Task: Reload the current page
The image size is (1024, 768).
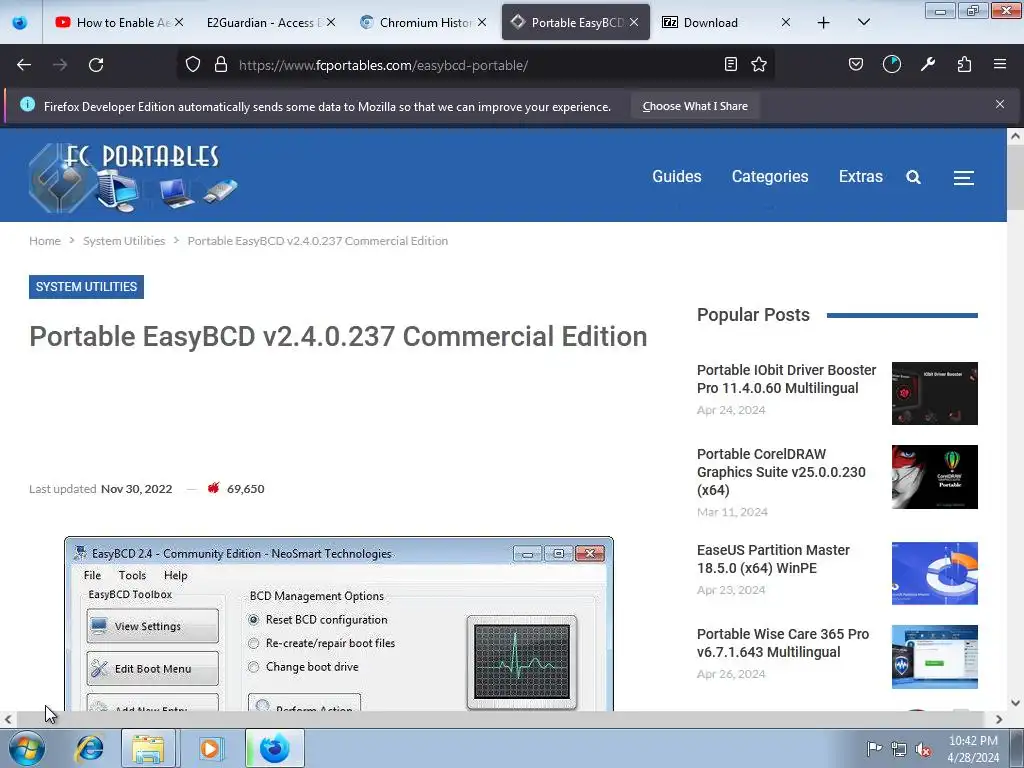Action: click(96, 65)
